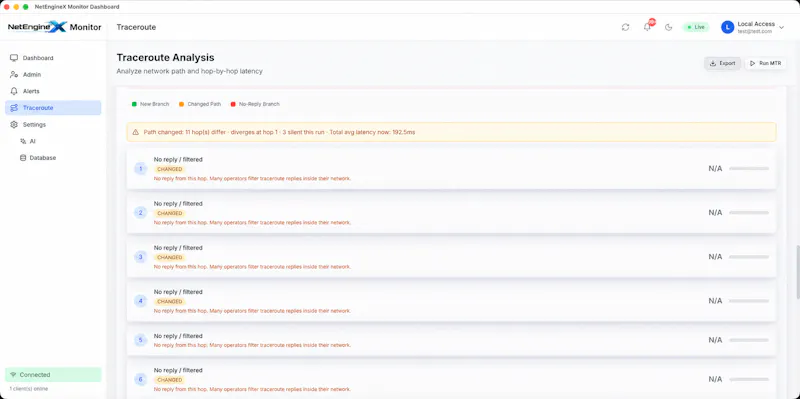The height and width of the screenshot is (399, 800).
Task: Click hop number 3 circle
Action: coord(141,257)
